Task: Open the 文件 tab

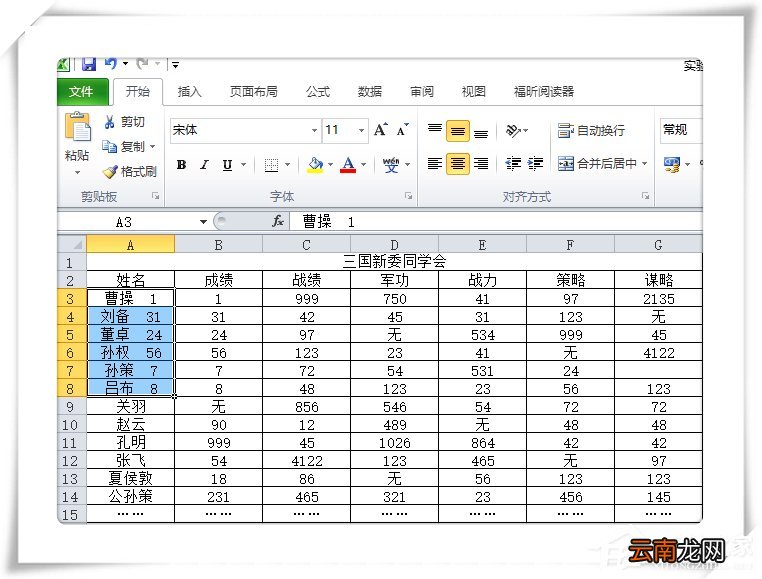Action: coord(83,92)
